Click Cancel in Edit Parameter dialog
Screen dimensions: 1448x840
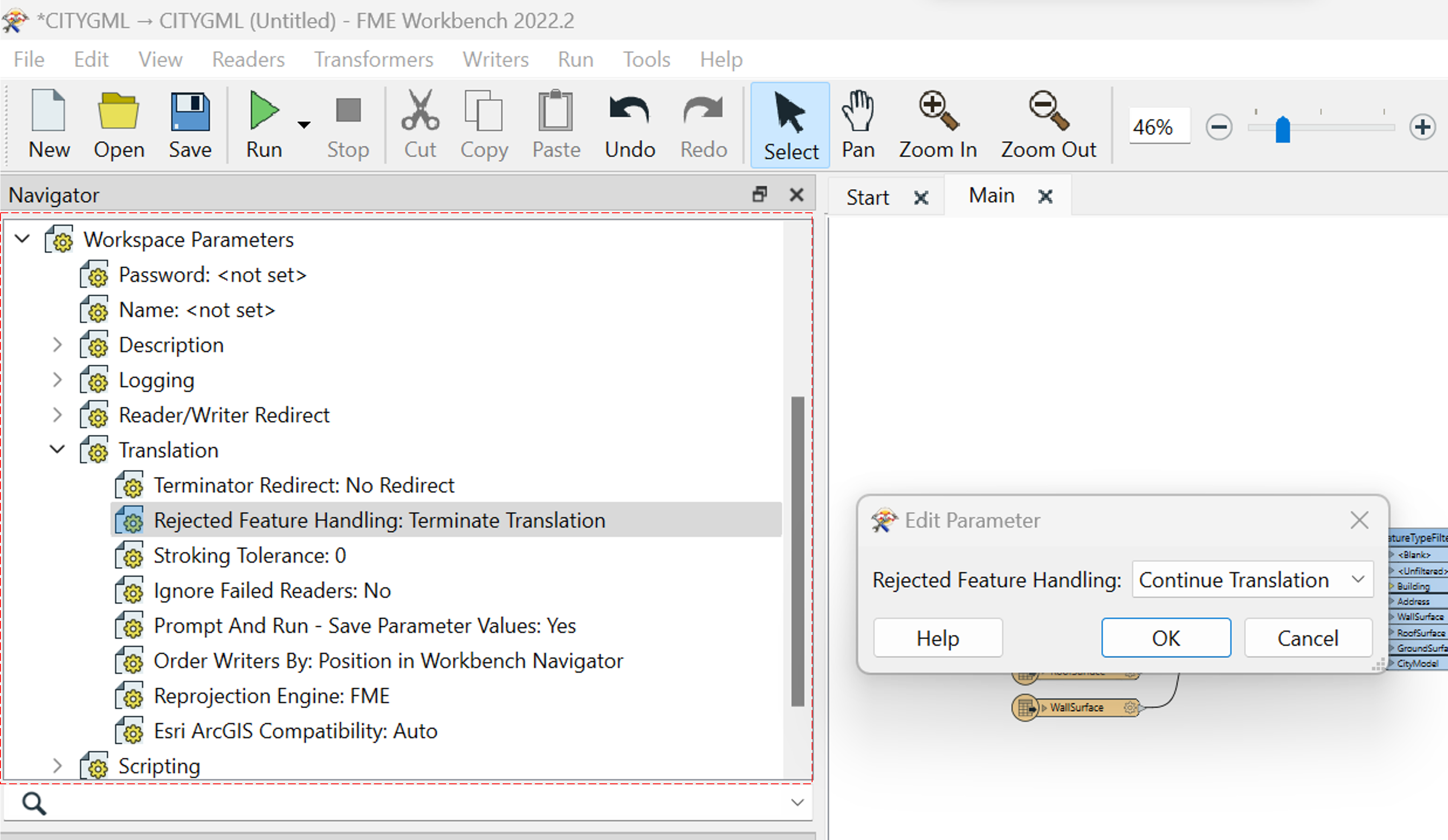point(1308,638)
